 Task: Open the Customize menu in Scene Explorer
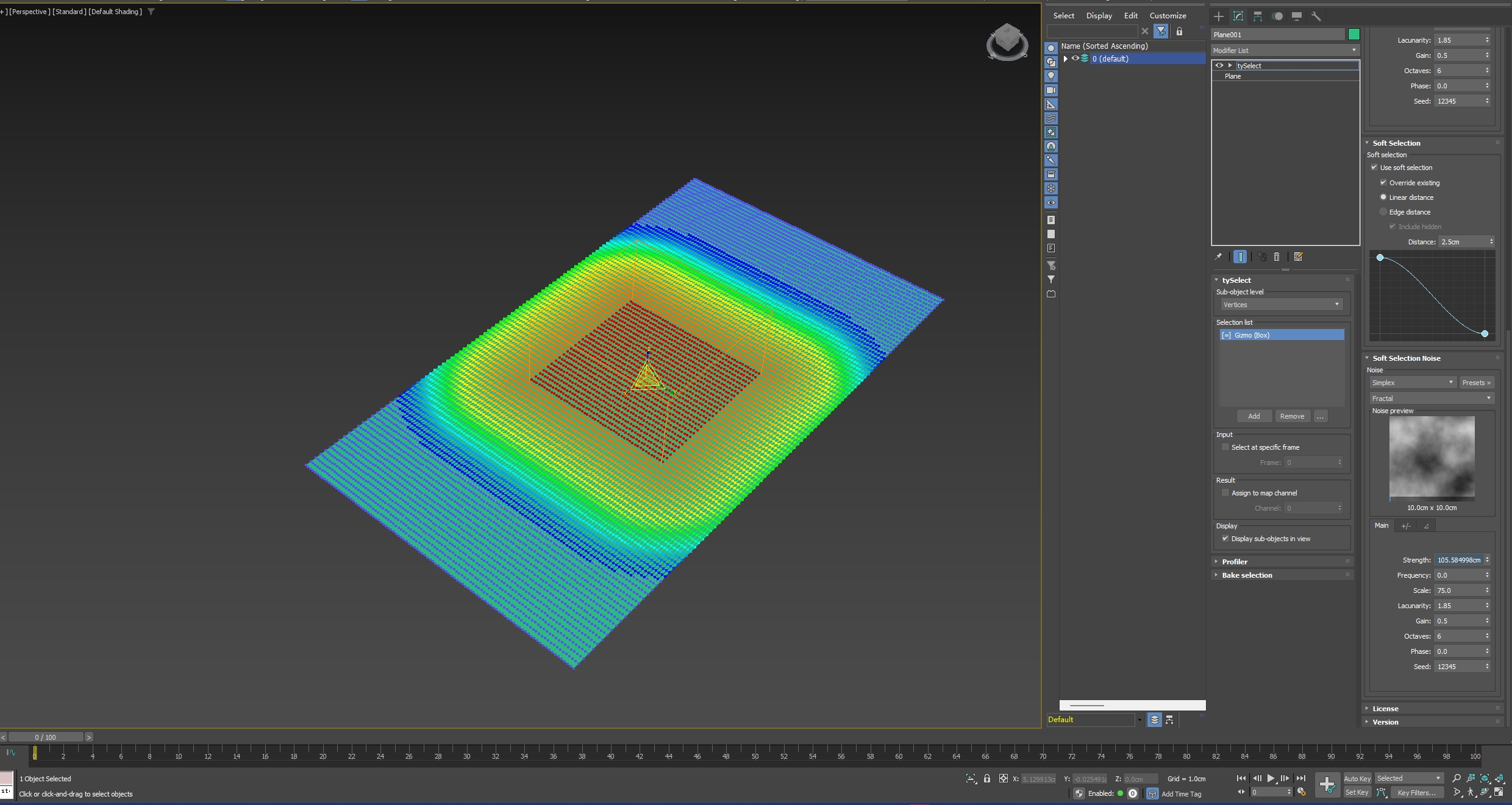1168,16
